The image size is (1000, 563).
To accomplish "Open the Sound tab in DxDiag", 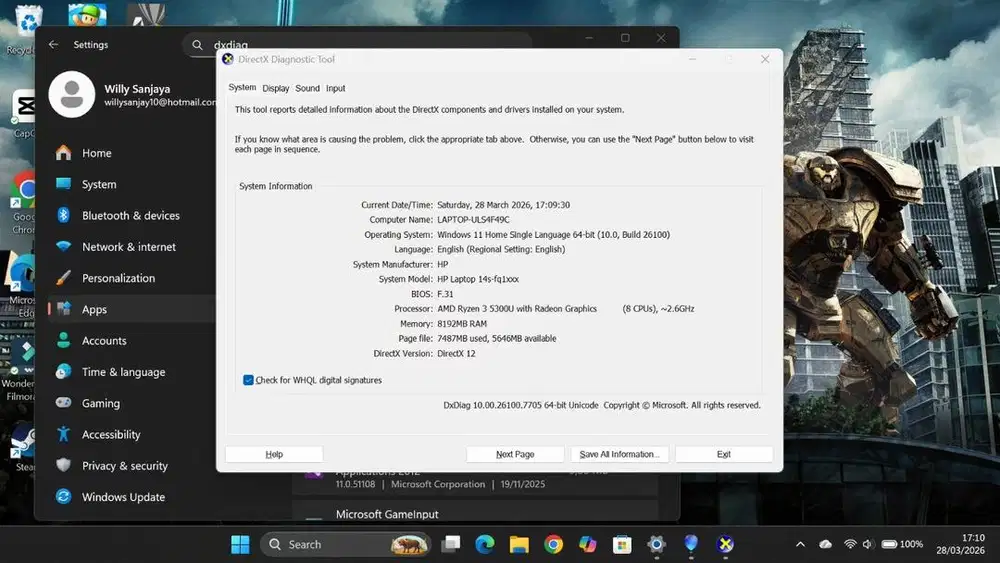I will (x=307, y=88).
